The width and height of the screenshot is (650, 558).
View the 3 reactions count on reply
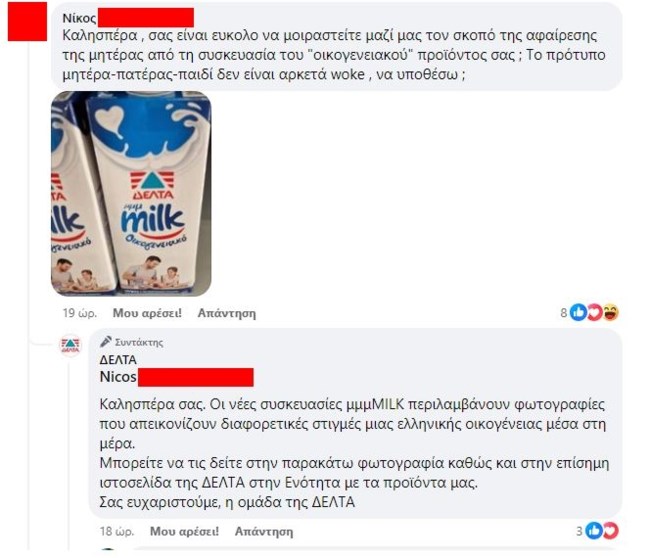580,531
